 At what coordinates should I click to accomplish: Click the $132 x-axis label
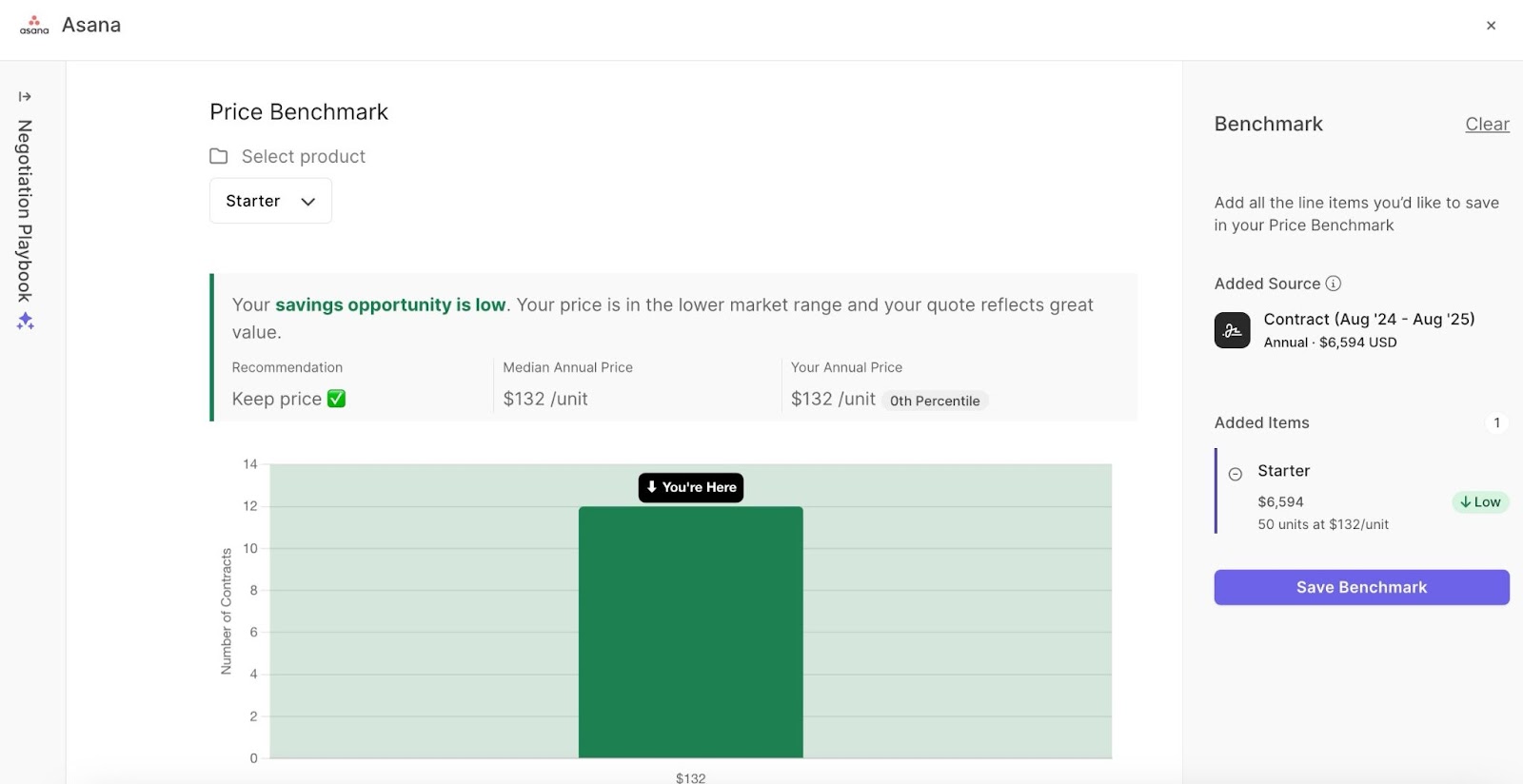tap(691, 777)
